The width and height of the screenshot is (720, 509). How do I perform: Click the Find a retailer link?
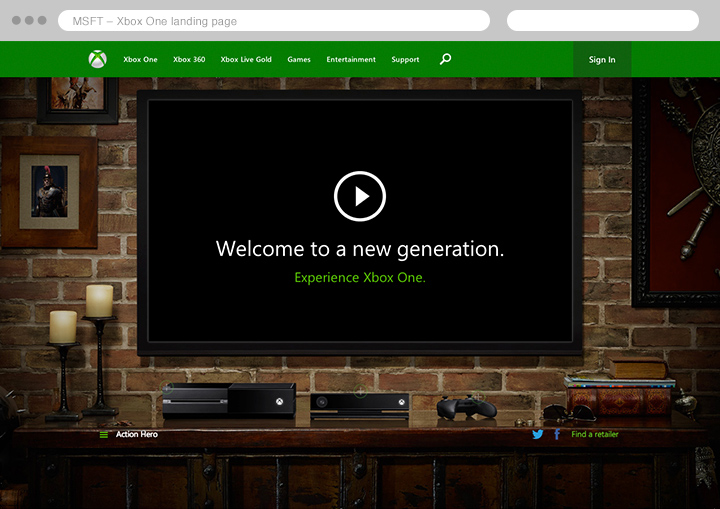[595, 434]
